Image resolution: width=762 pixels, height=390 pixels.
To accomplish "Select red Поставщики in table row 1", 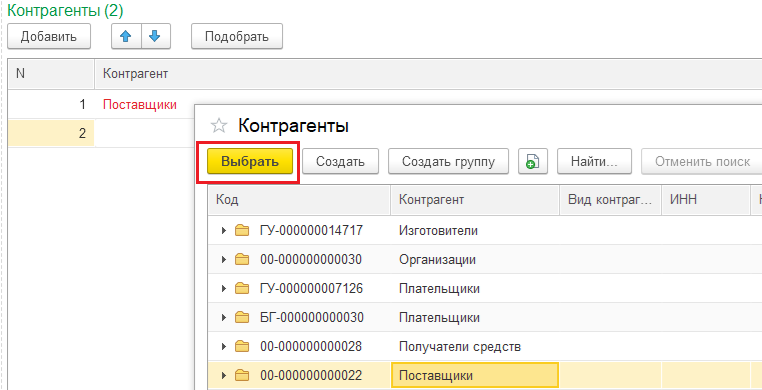I will (x=140, y=104).
